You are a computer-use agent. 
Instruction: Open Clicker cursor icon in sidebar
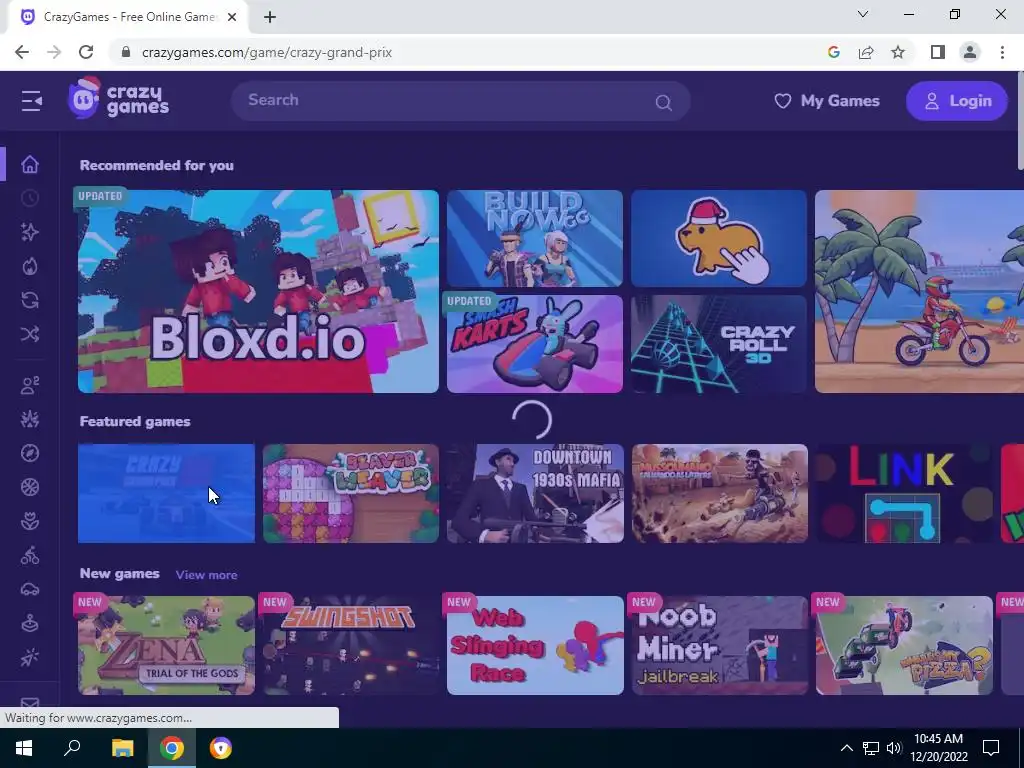pos(30,657)
